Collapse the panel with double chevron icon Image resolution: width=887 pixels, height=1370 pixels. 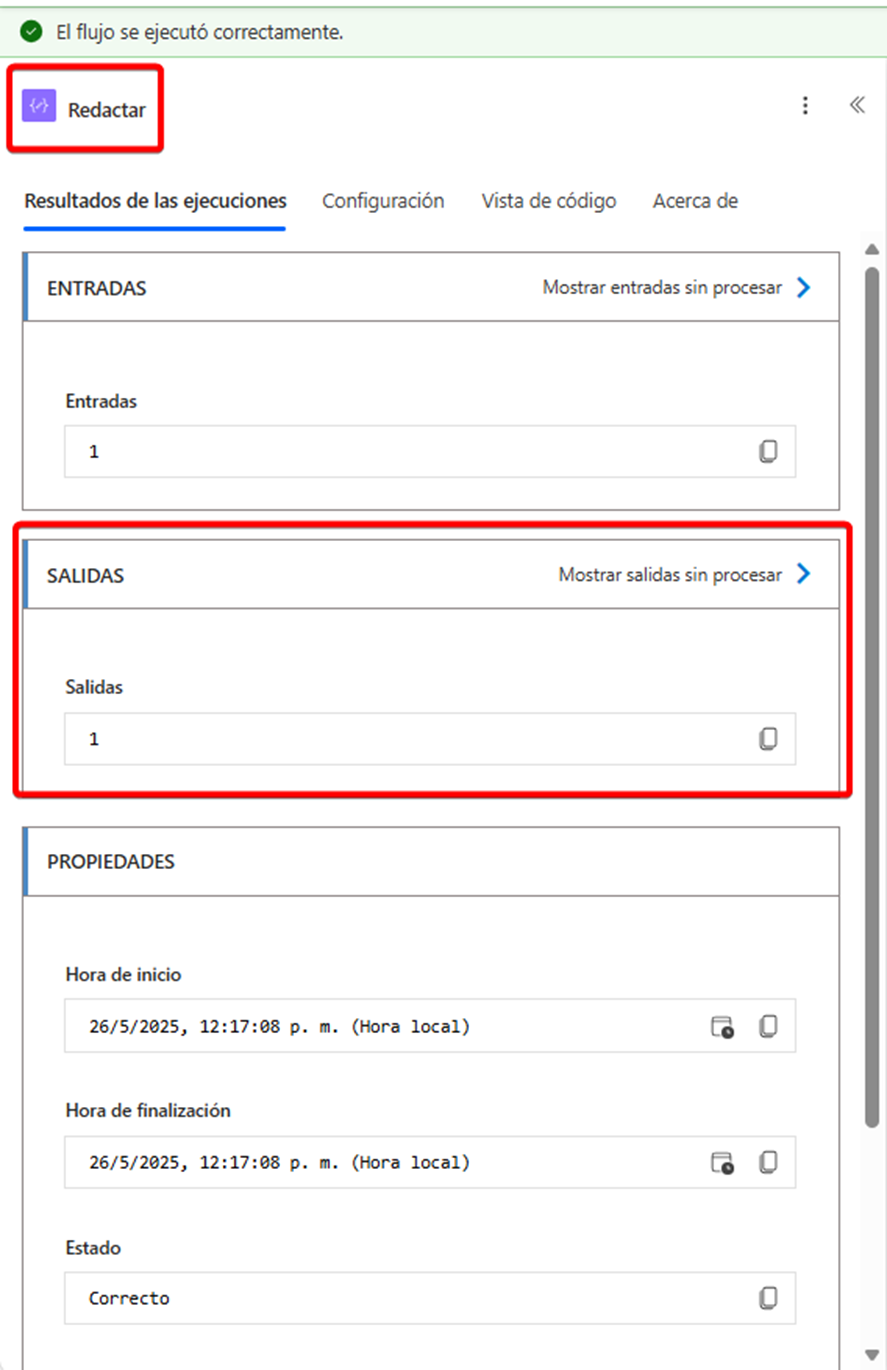point(857,105)
